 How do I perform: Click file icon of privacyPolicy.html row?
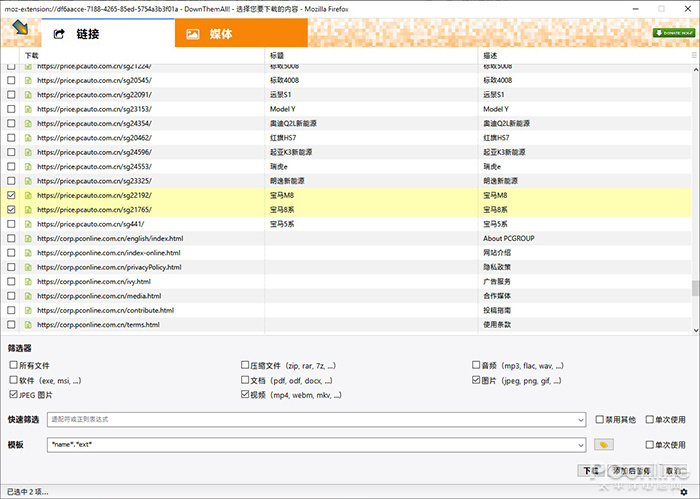click(x=28, y=267)
